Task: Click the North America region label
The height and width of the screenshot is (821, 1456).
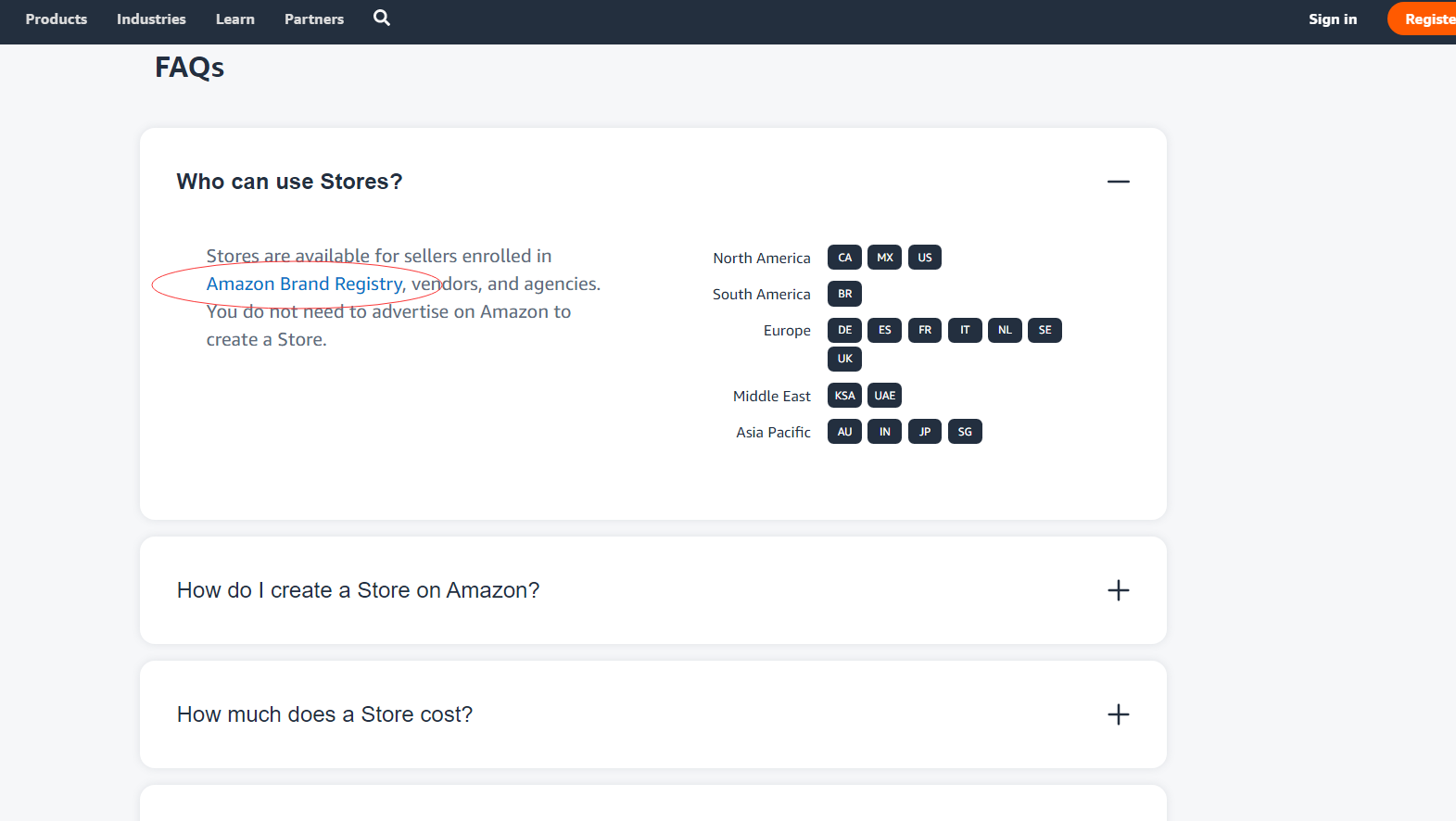Action: (762, 258)
